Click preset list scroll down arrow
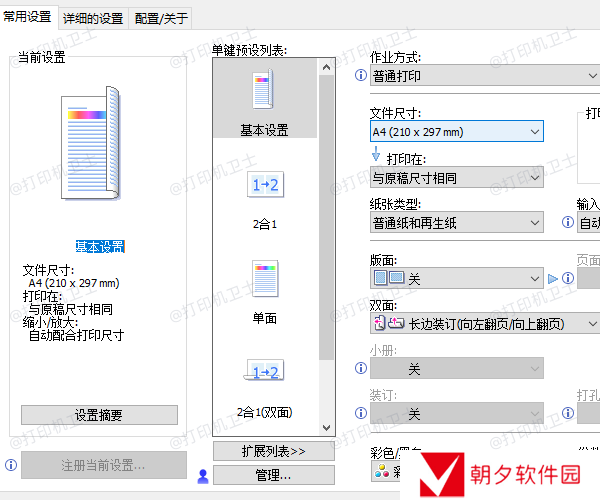The width and height of the screenshot is (600, 500). (326, 427)
